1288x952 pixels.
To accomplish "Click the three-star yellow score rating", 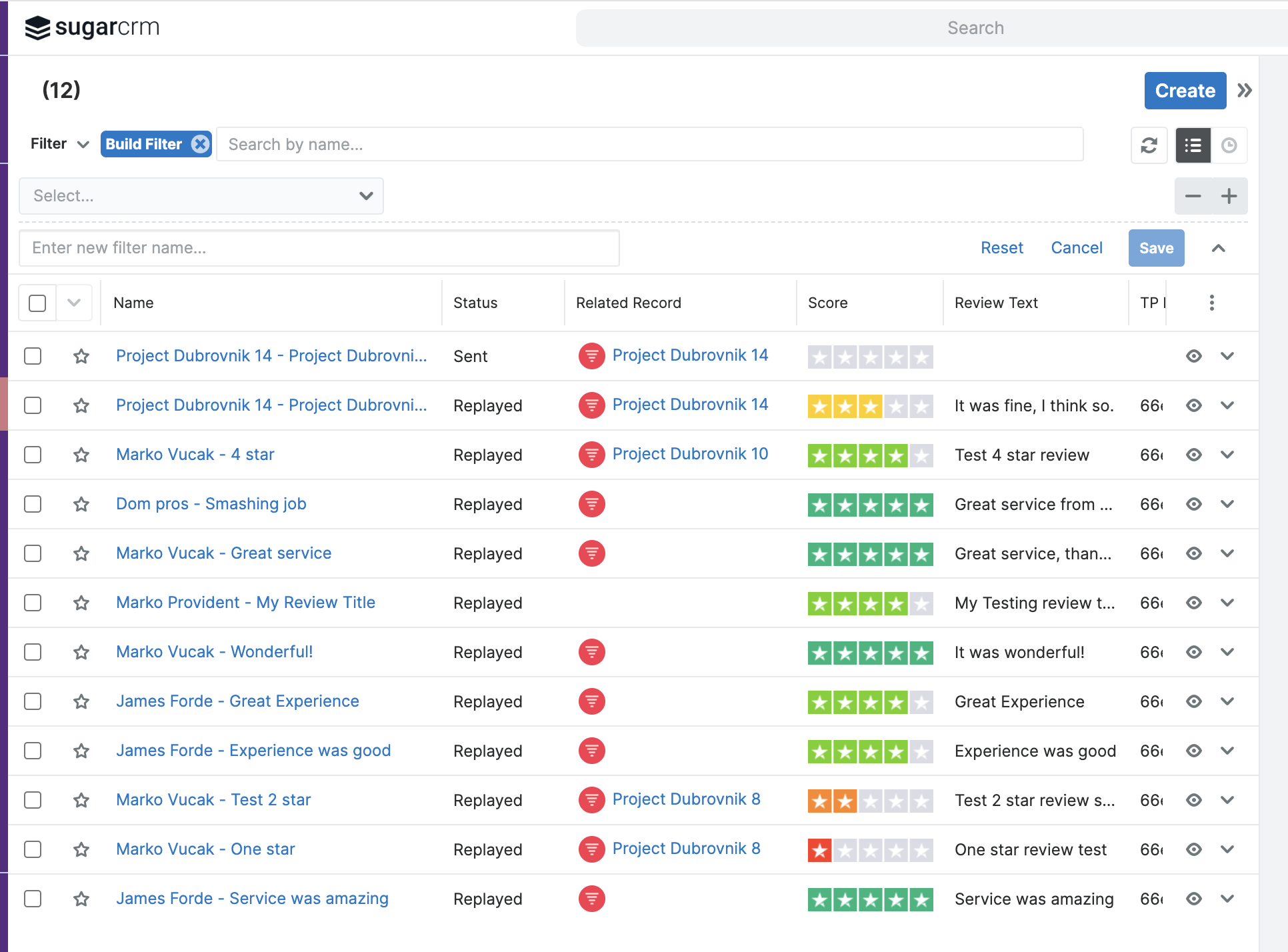I will pos(870,405).
